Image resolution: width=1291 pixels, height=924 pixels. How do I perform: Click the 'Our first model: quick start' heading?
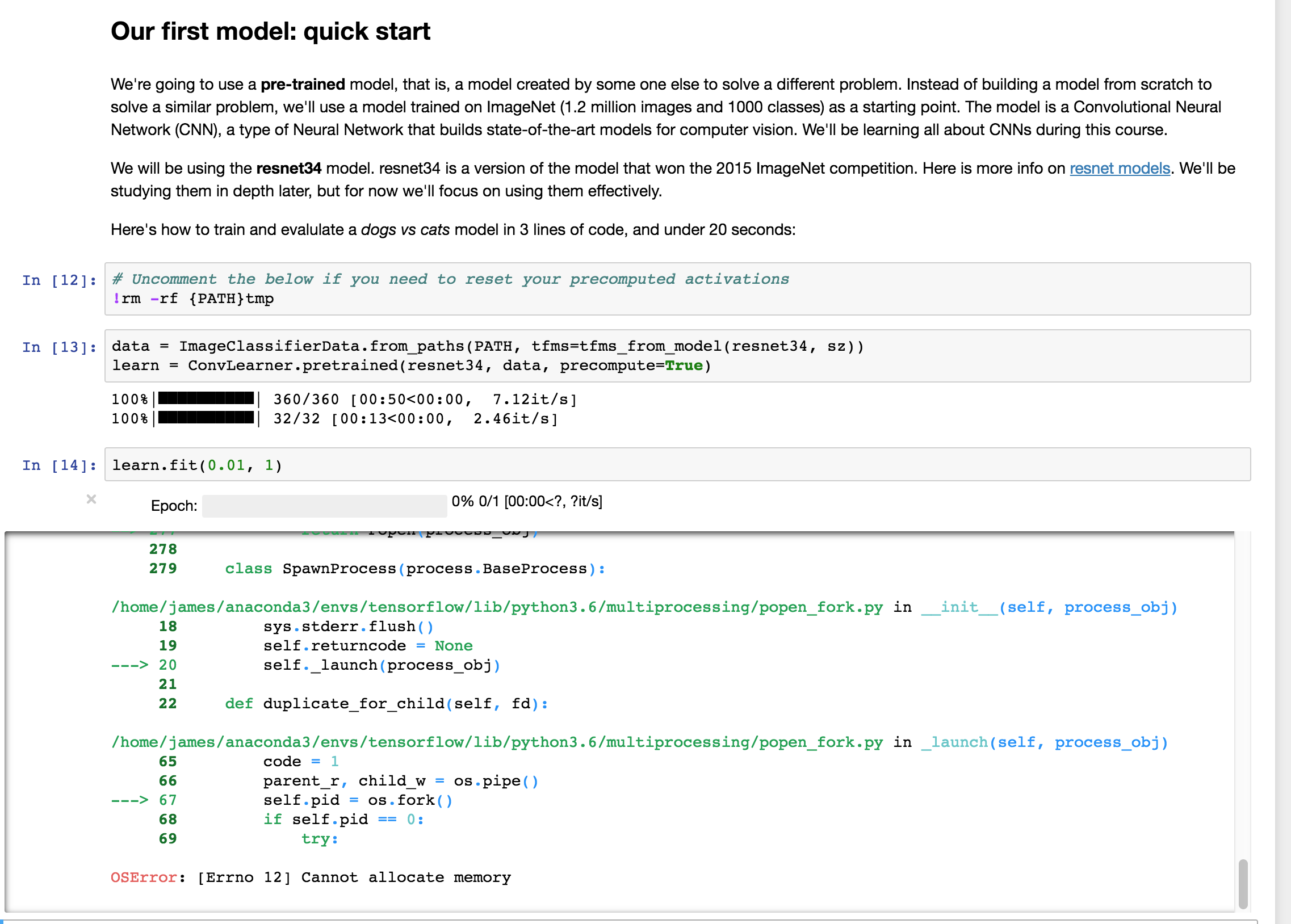270,31
